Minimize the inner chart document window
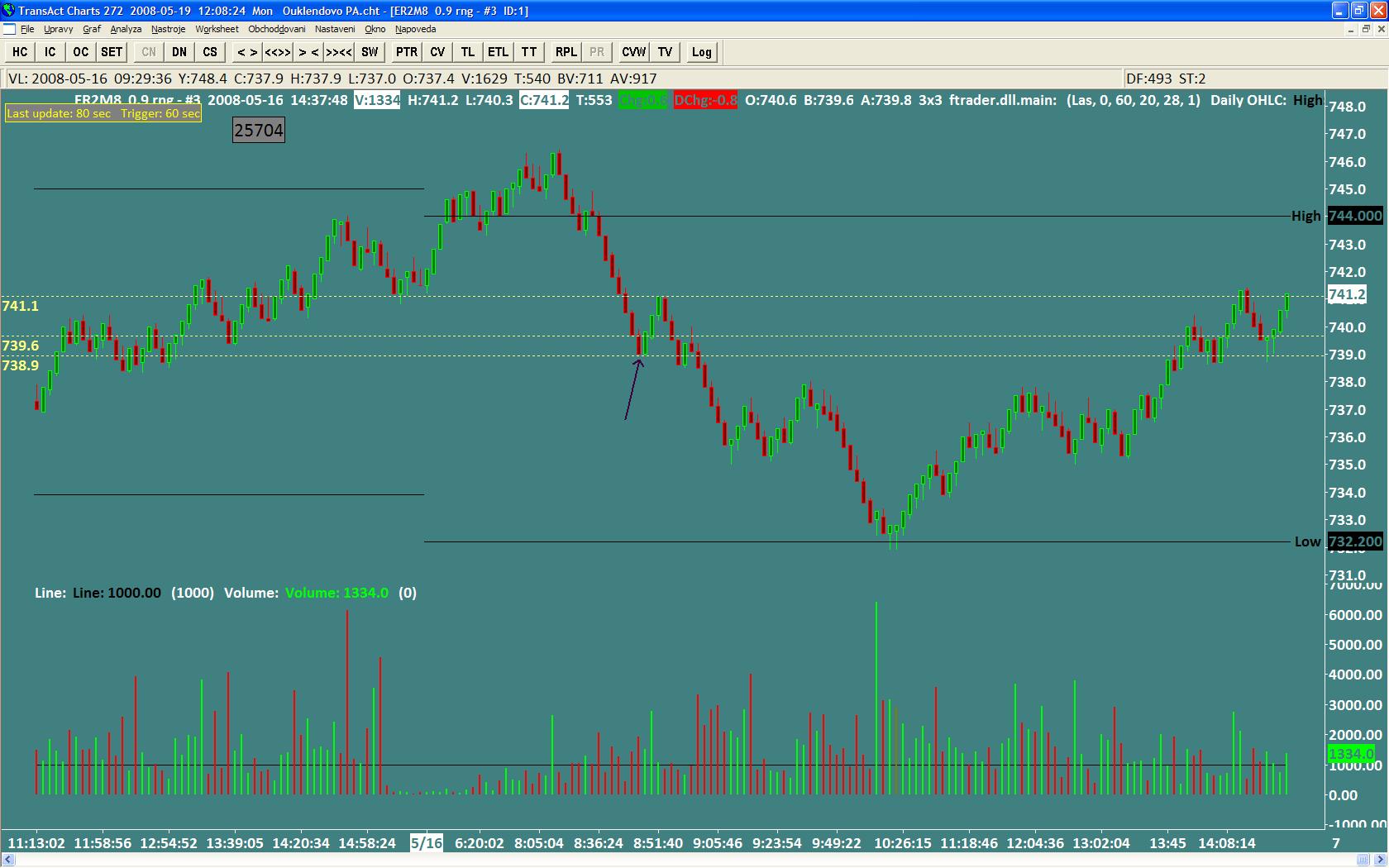Screen dimensions: 1389x868 [x=1352, y=29]
